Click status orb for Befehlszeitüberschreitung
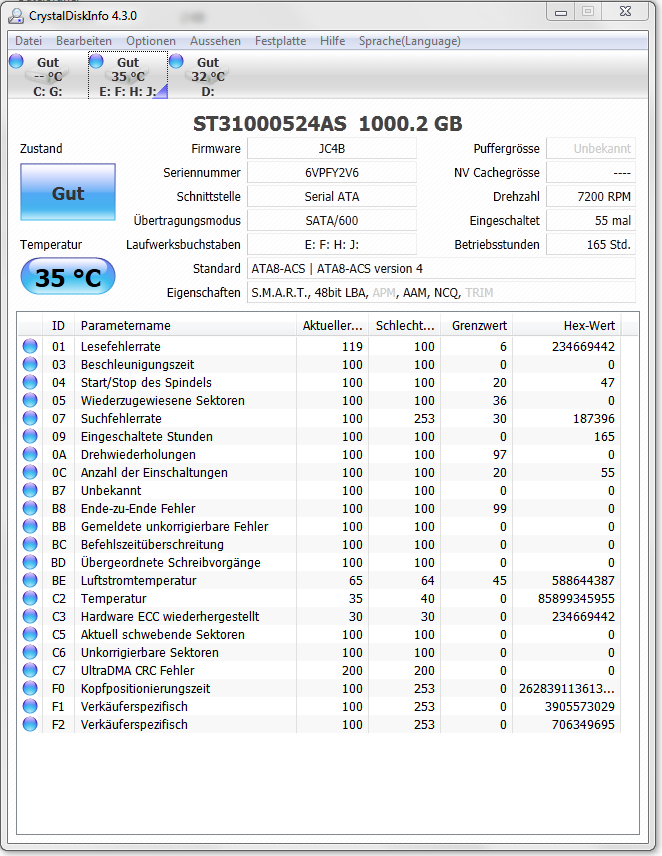Screen dimensions: 662x856 [x=30, y=544]
